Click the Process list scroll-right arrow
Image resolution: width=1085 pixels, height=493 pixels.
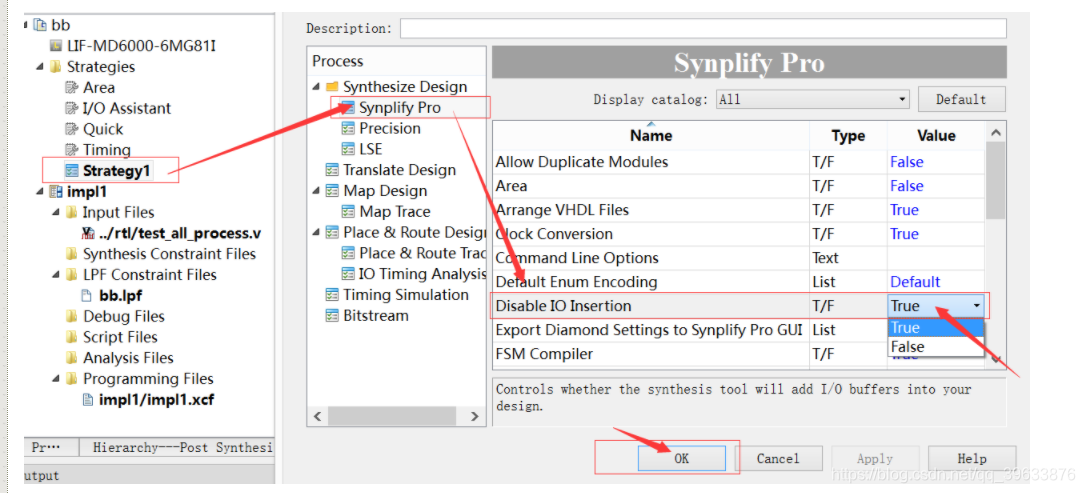[x=474, y=417]
